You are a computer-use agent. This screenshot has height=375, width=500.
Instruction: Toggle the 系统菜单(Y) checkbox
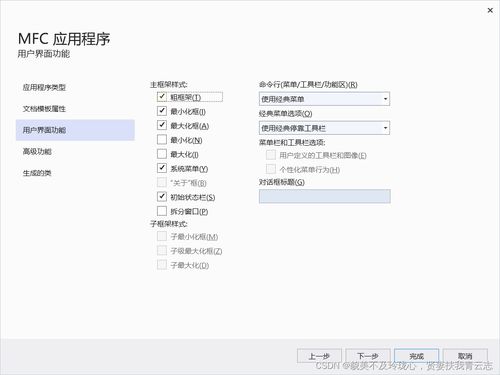click(162, 168)
